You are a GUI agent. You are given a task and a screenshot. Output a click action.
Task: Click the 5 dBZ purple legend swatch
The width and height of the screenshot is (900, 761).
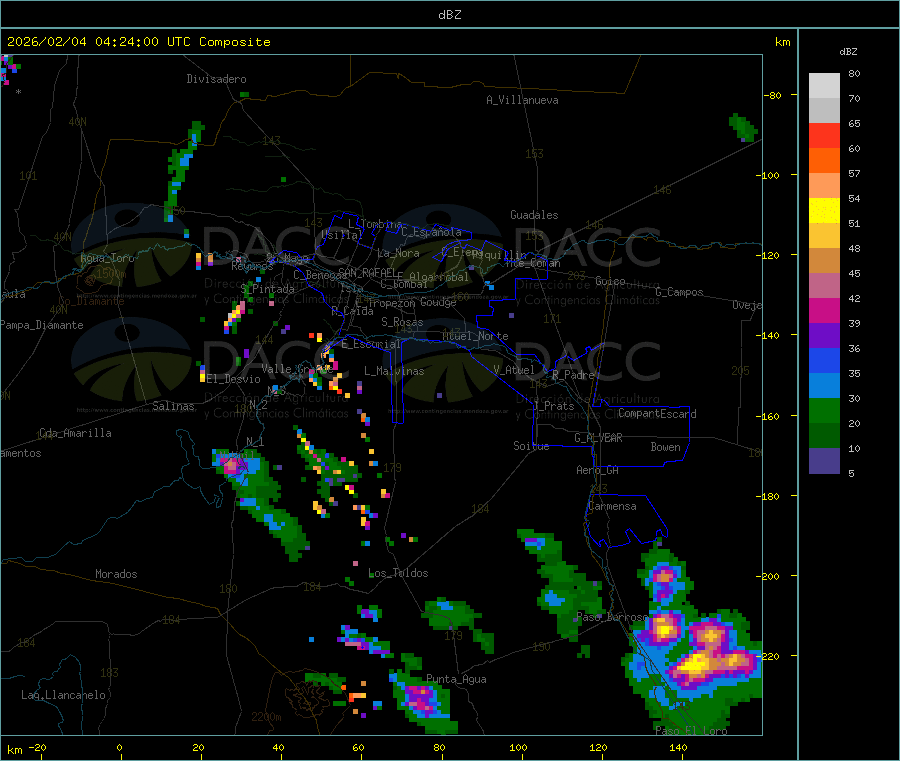[x=824, y=461]
